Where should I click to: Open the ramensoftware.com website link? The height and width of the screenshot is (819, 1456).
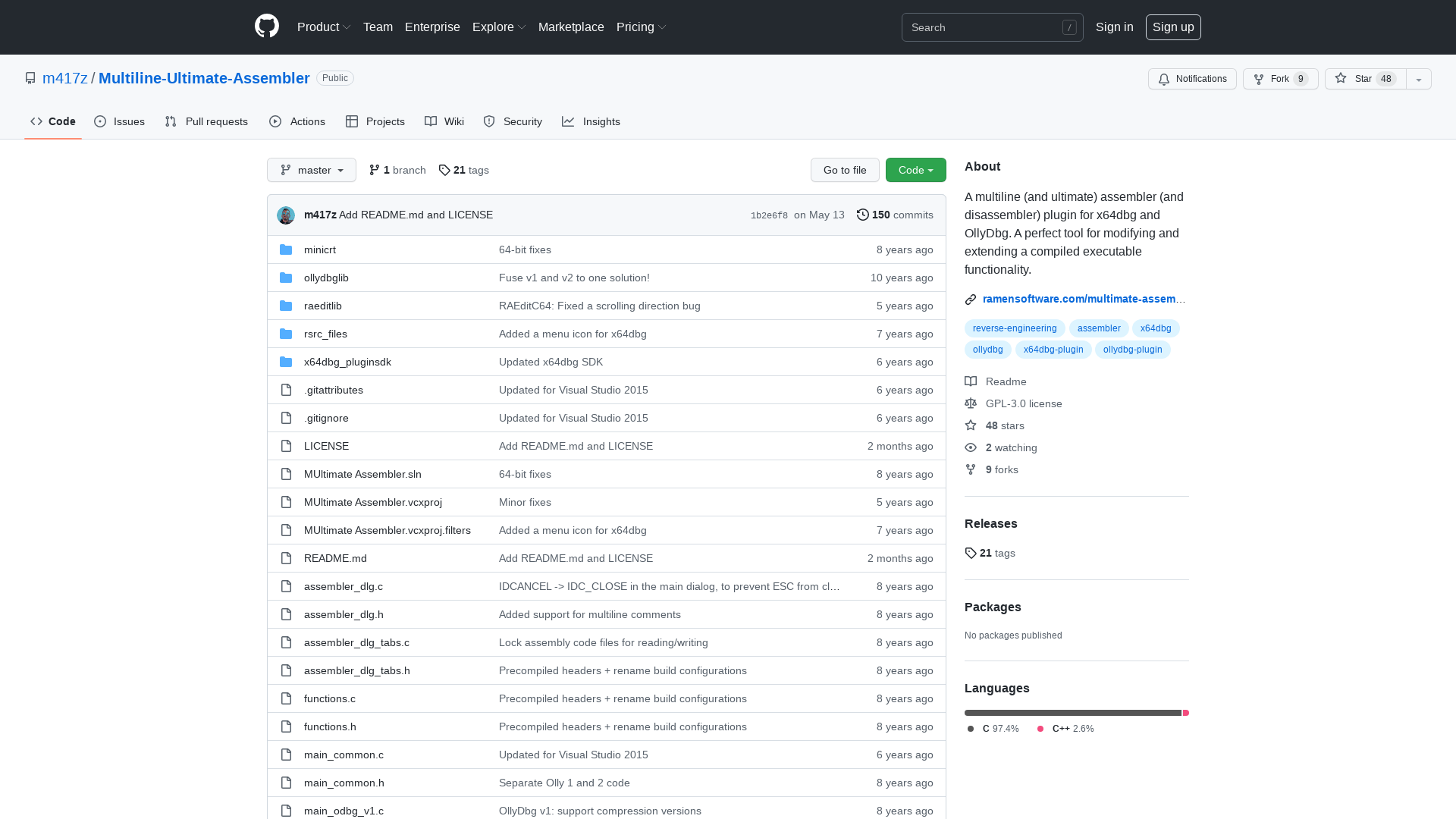[x=1084, y=299]
